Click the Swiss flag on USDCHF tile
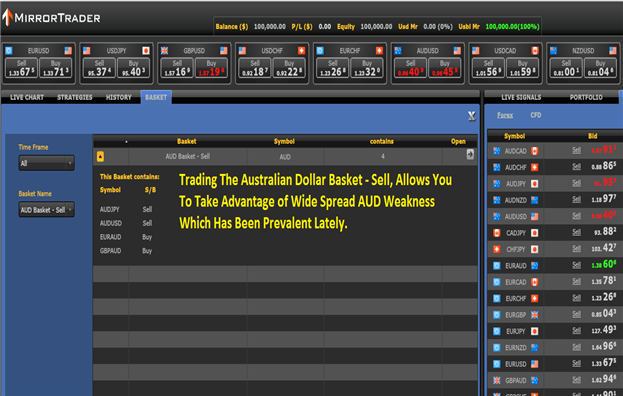Image resolution: width=623 pixels, height=396 pixels. tap(301, 50)
